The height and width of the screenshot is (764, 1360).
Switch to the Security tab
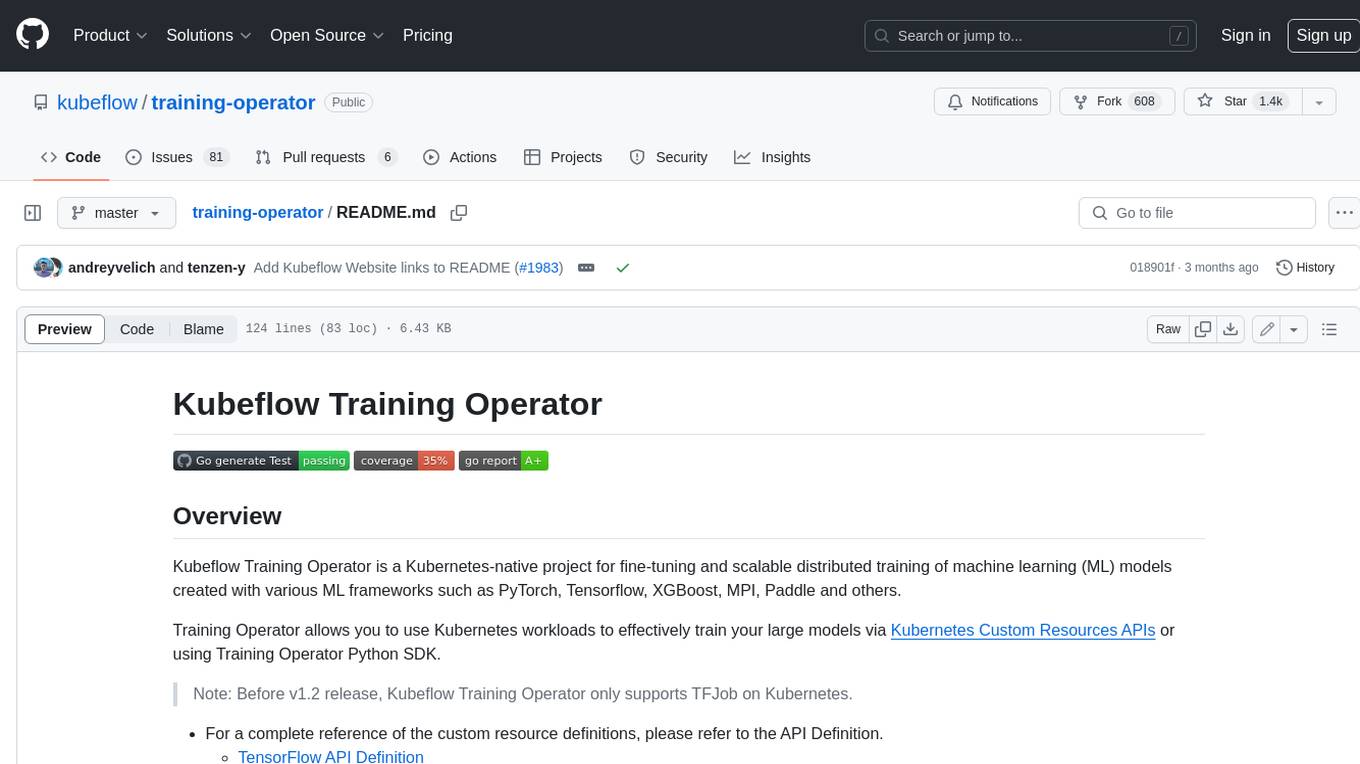(668, 157)
